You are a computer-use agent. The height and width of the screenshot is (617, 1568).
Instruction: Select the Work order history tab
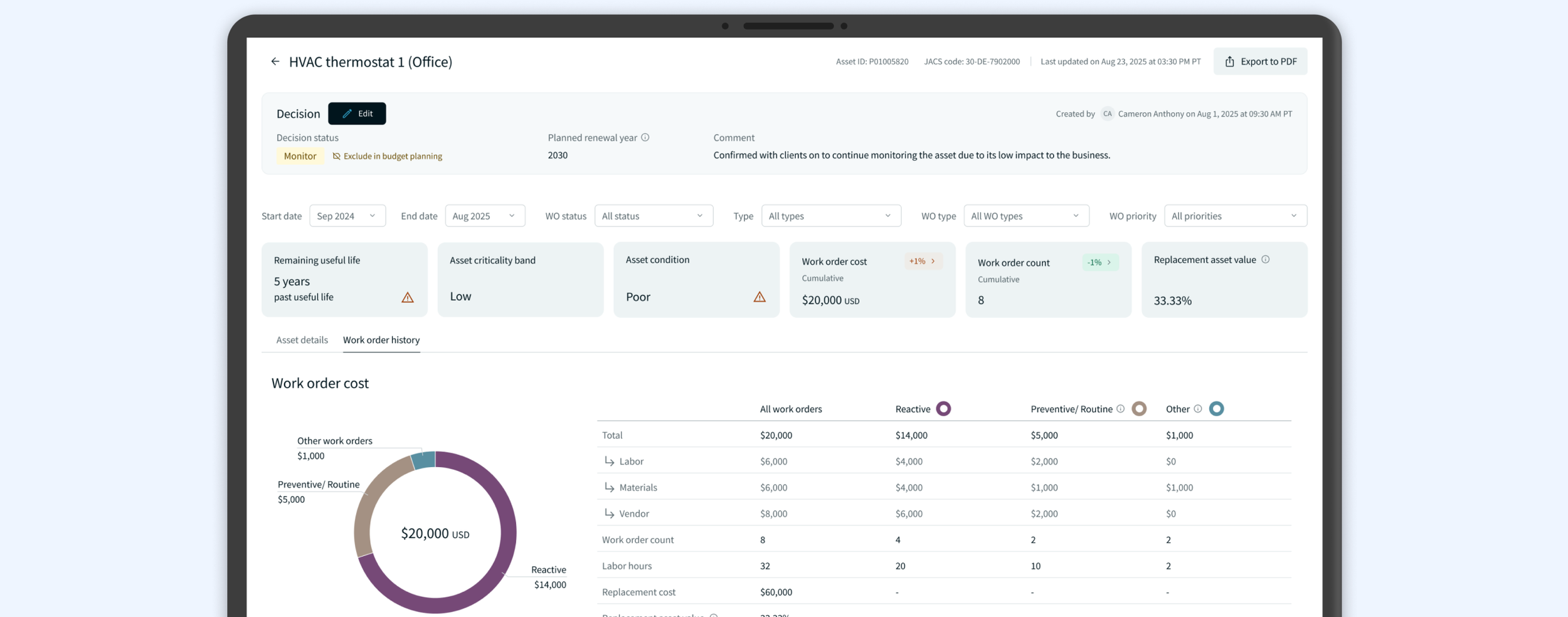pos(381,340)
